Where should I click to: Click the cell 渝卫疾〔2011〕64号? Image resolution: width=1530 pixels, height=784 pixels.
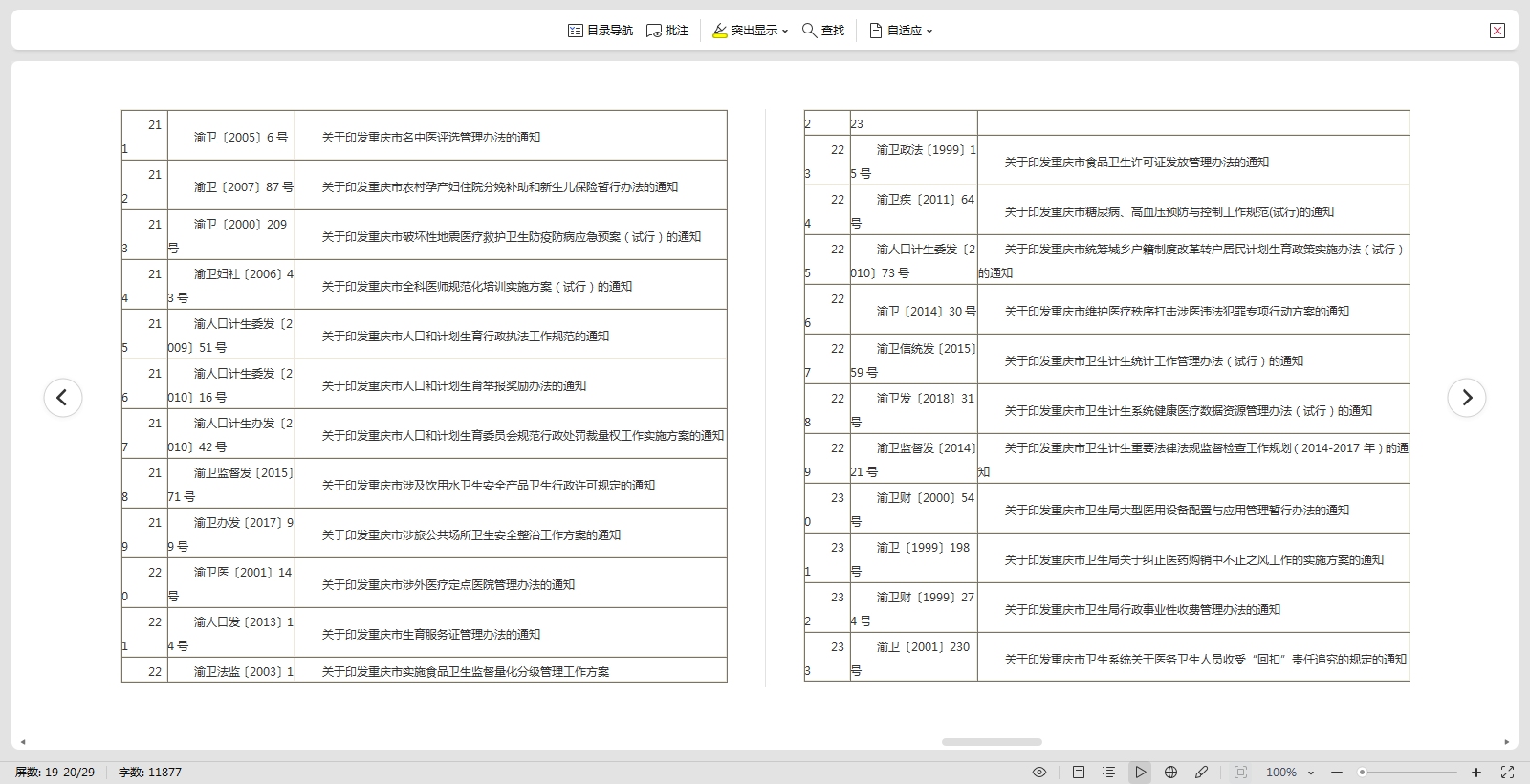point(914,210)
